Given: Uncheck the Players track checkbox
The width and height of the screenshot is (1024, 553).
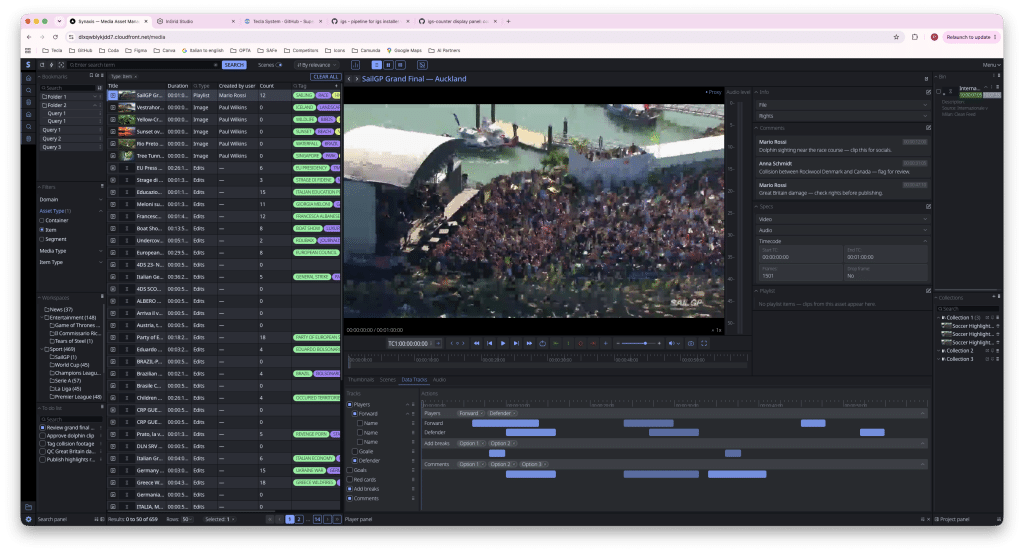Looking at the screenshot, I should click(x=350, y=405).
